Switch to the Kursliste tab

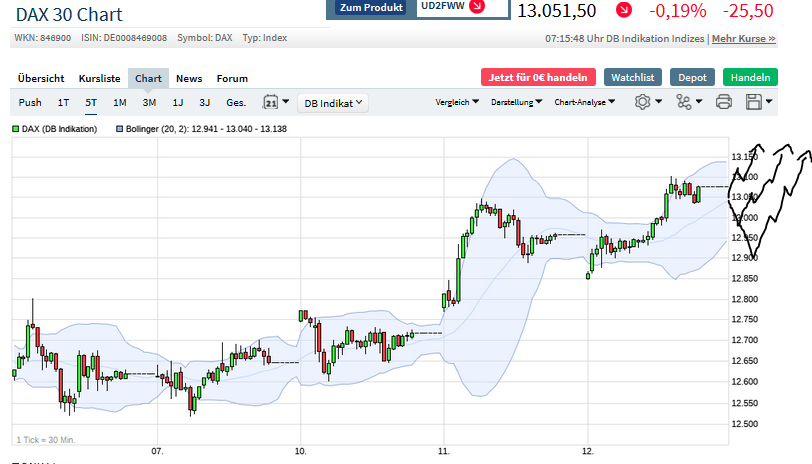(99, 78)
